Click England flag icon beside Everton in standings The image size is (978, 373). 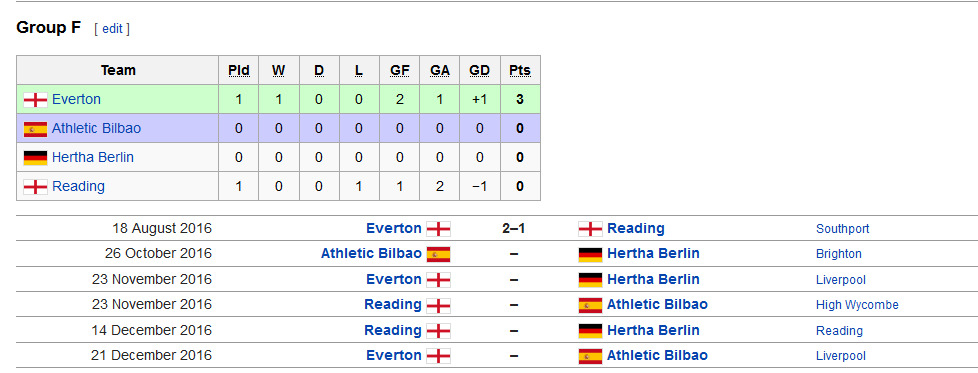pyautogui.click(x=35, y=100)
